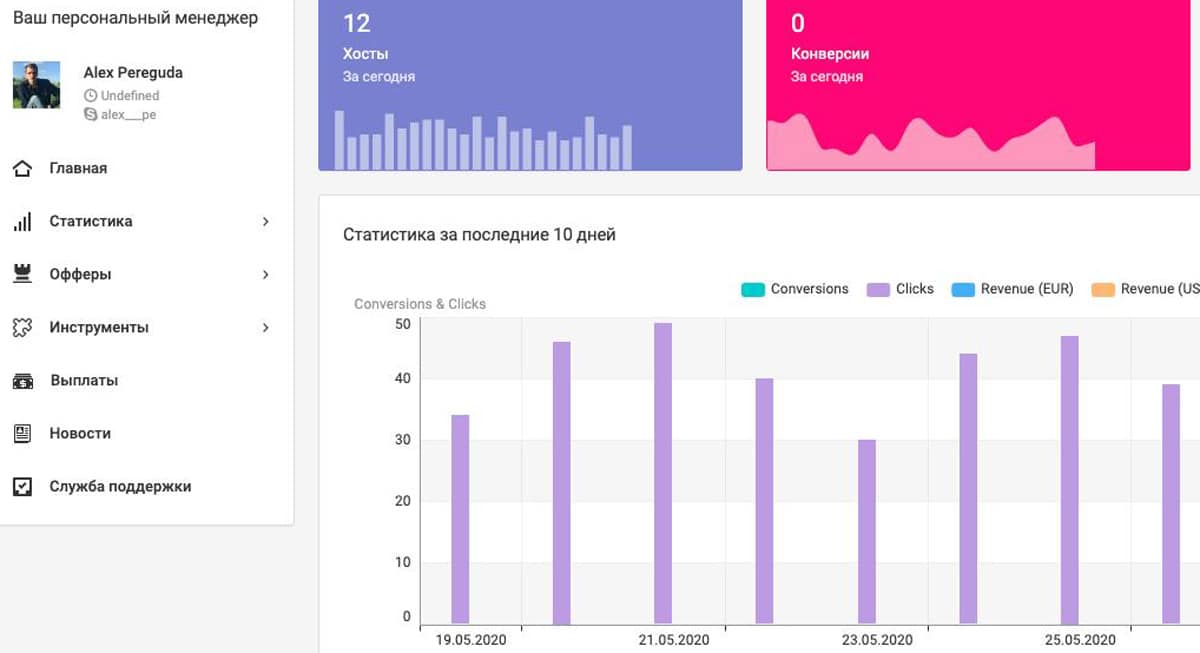Expand the Инструменты submenu
The width and height of the screenshot is (1200, 653).
(265, 327)
